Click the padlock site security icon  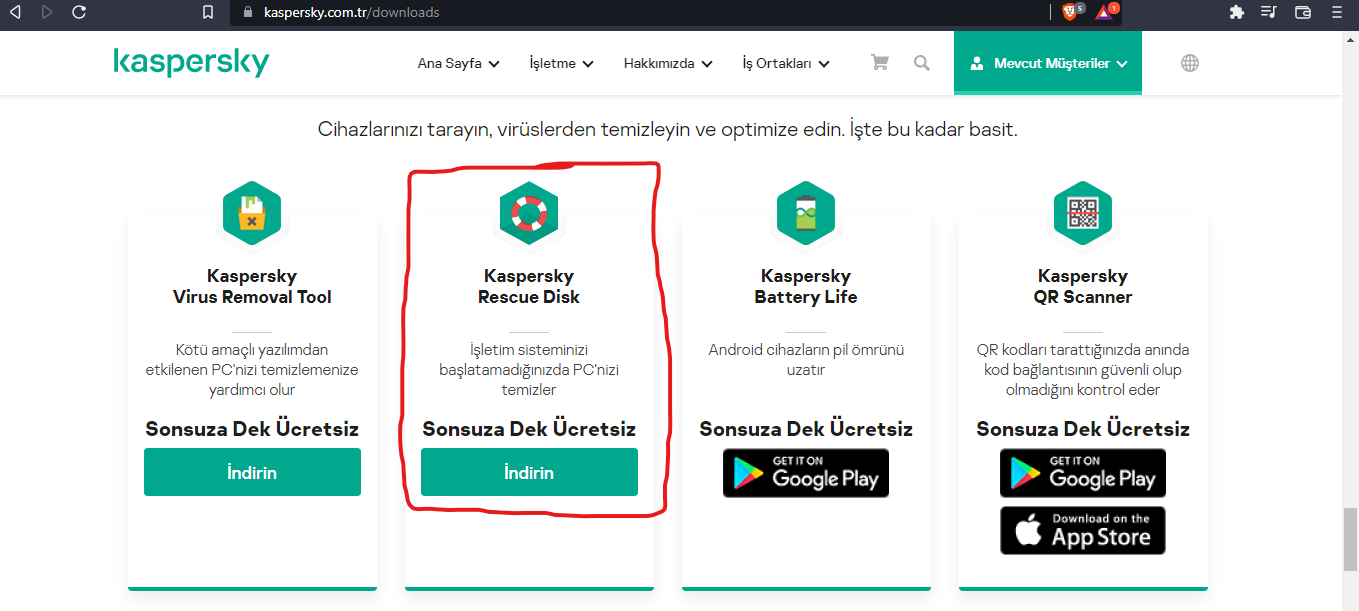pos(247,12)
